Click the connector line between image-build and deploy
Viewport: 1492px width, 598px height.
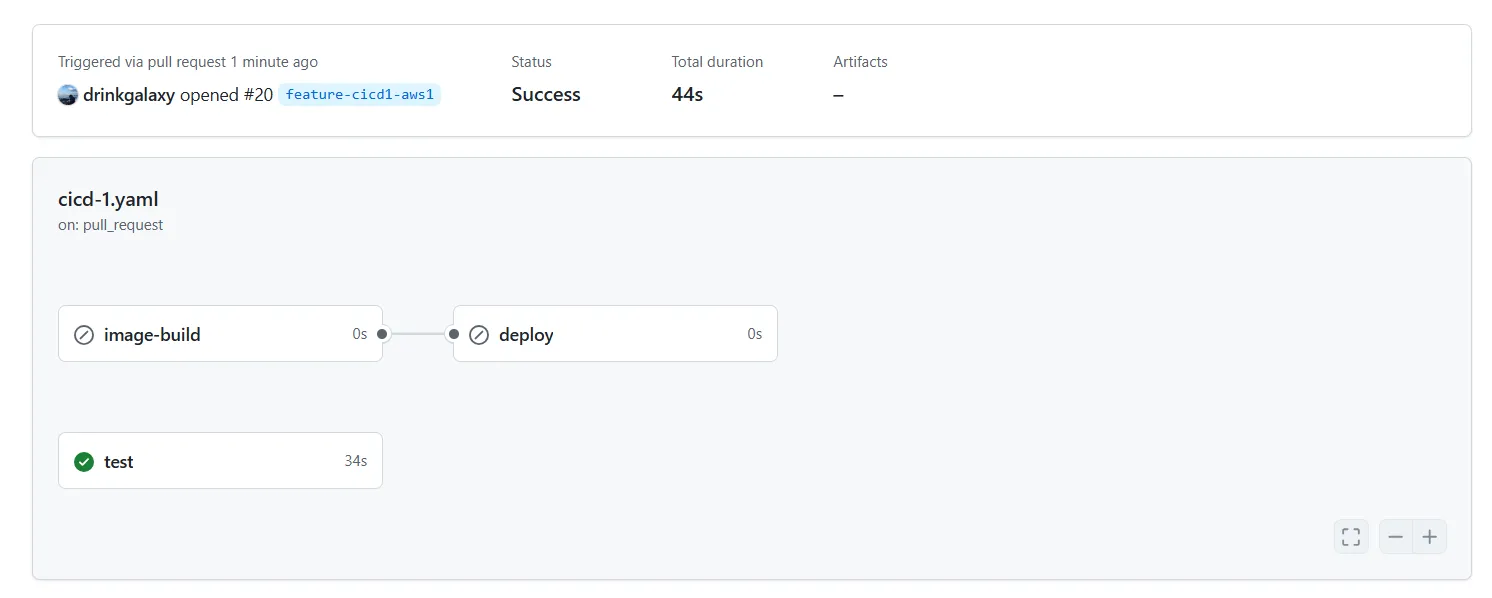(418, 334)
